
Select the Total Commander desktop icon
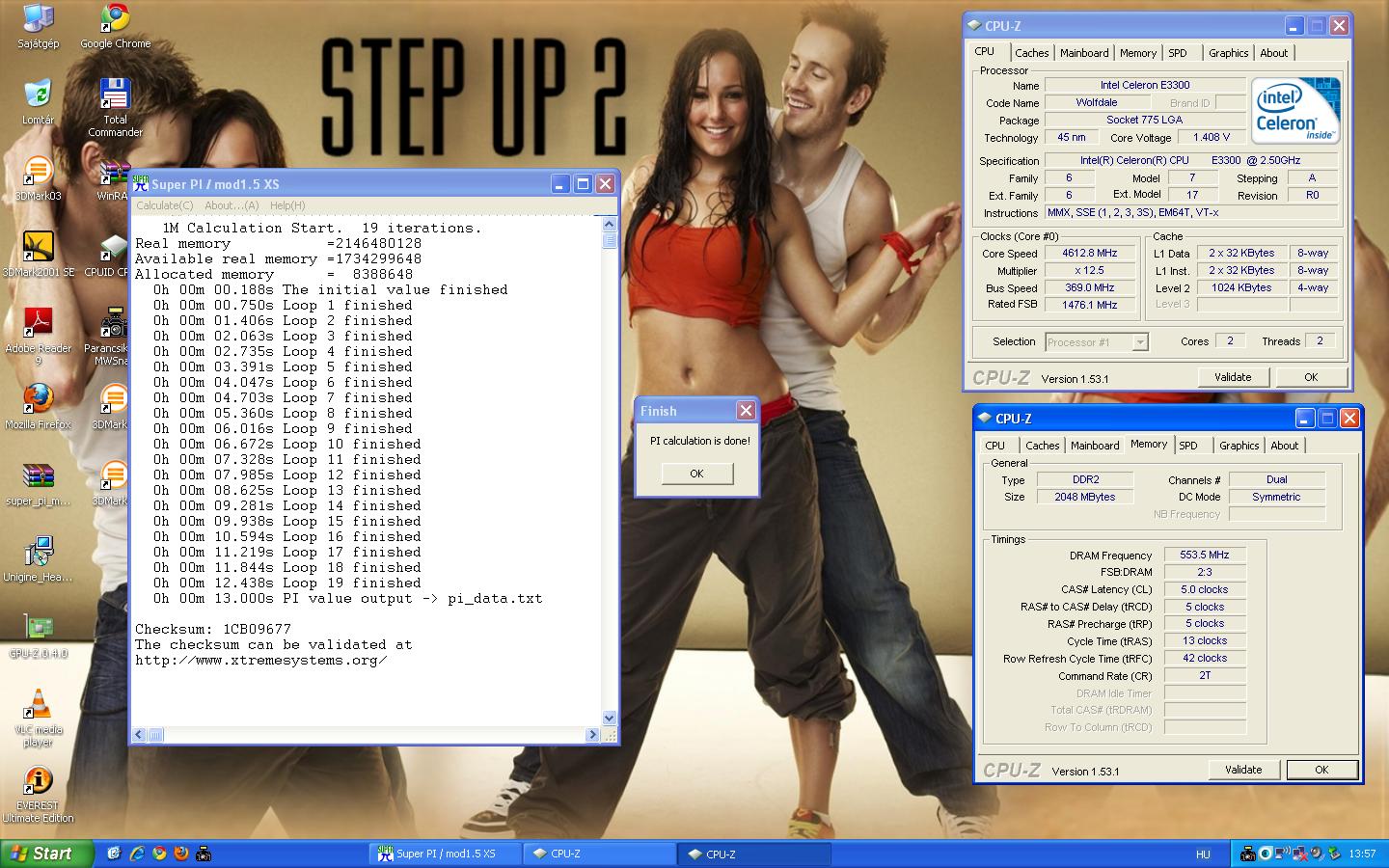[x=115, y=108]
